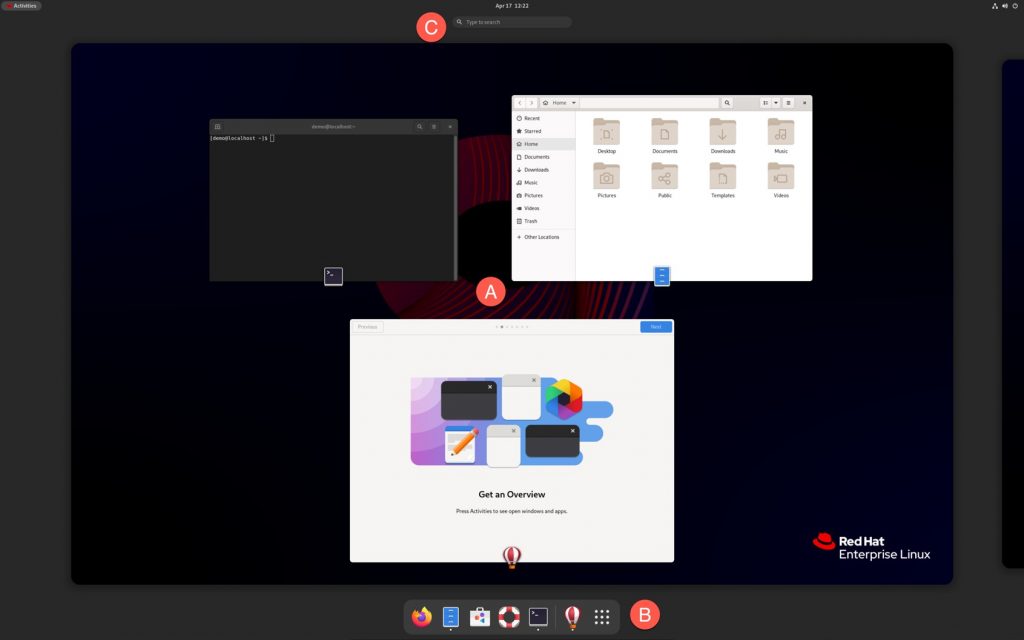The width and height of the screenshot is (1024, 640).
Task: Open the volume icon in the top bar
Action: (1004, 5)
